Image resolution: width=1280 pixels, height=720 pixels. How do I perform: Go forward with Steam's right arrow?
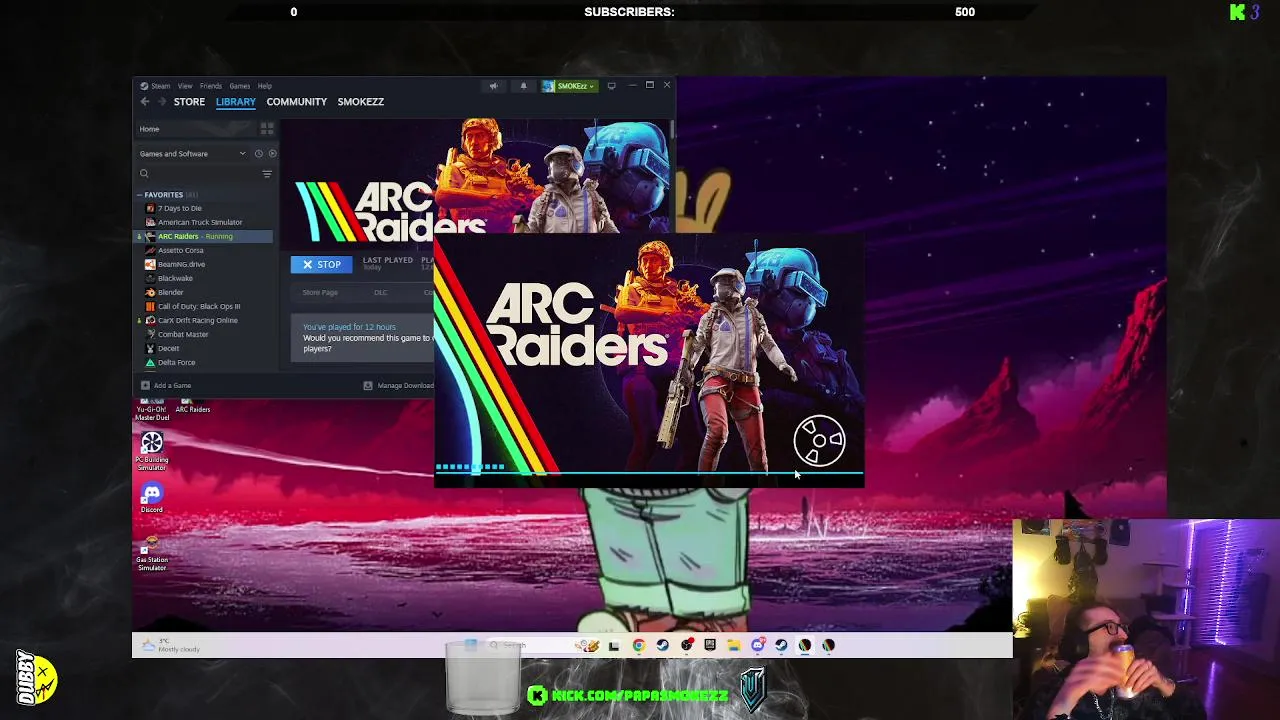click(x=160, y=102)
